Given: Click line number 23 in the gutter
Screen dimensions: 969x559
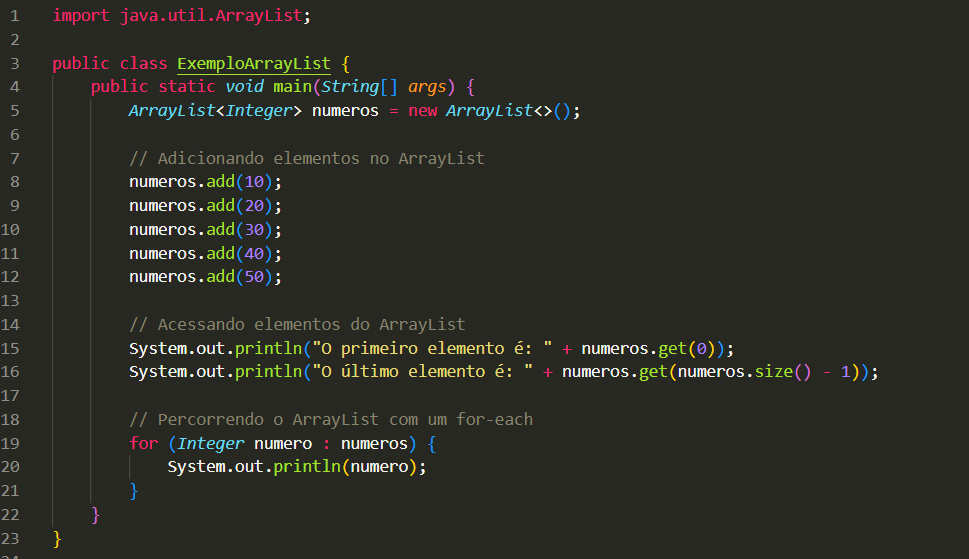Looking at the screenshot, I should [14, 538].
